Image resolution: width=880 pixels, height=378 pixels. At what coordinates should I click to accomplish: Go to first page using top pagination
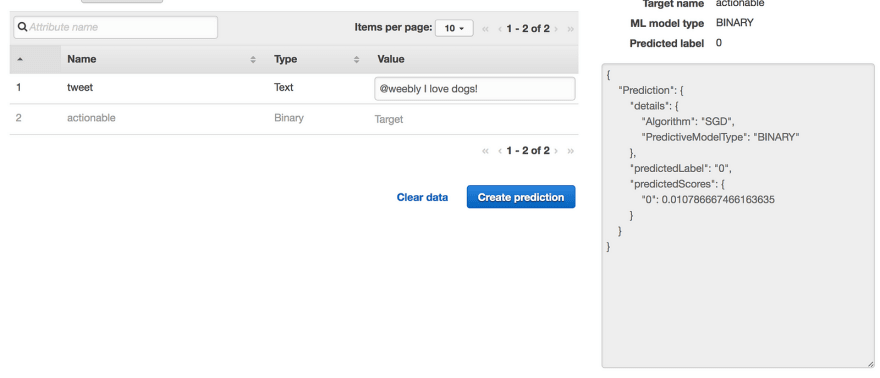(485, 29)
